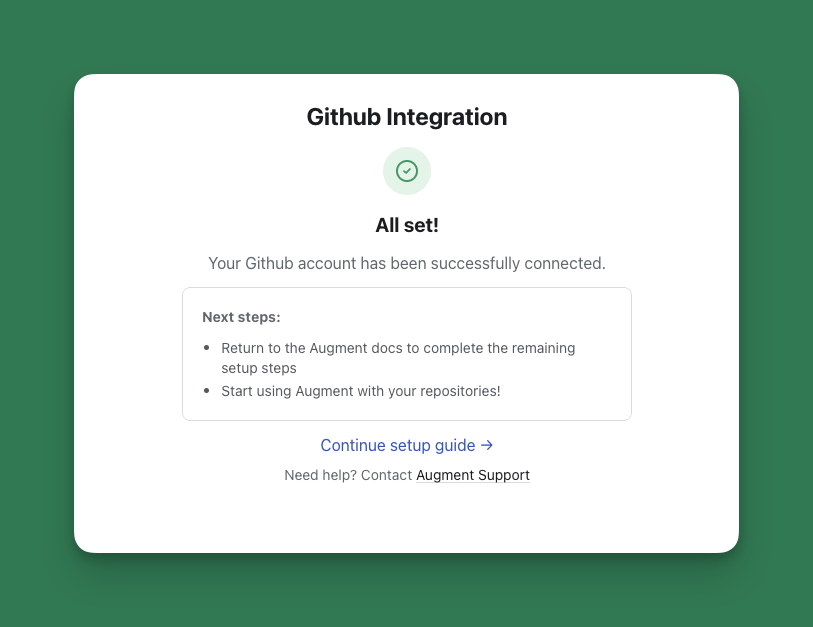The width and height of the screenshot is (813, 627).
Task: Click the Github Integration heading
Action: (x=406, y=117)
